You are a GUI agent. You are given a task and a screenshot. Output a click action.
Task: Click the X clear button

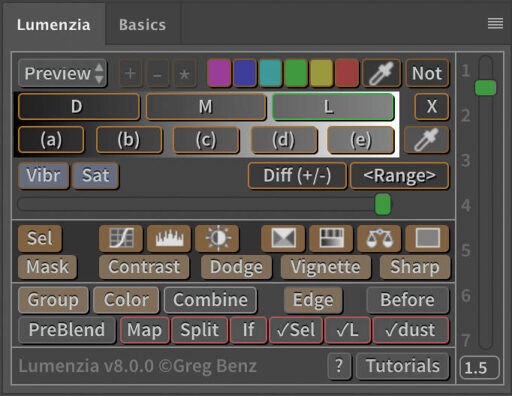coord(432,107)
